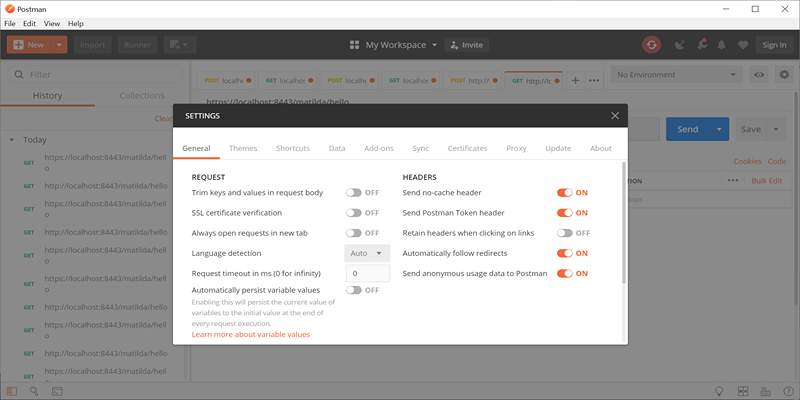Open the tab options ellipsis menu
The image size is (800, 400).
pos(593,80)
